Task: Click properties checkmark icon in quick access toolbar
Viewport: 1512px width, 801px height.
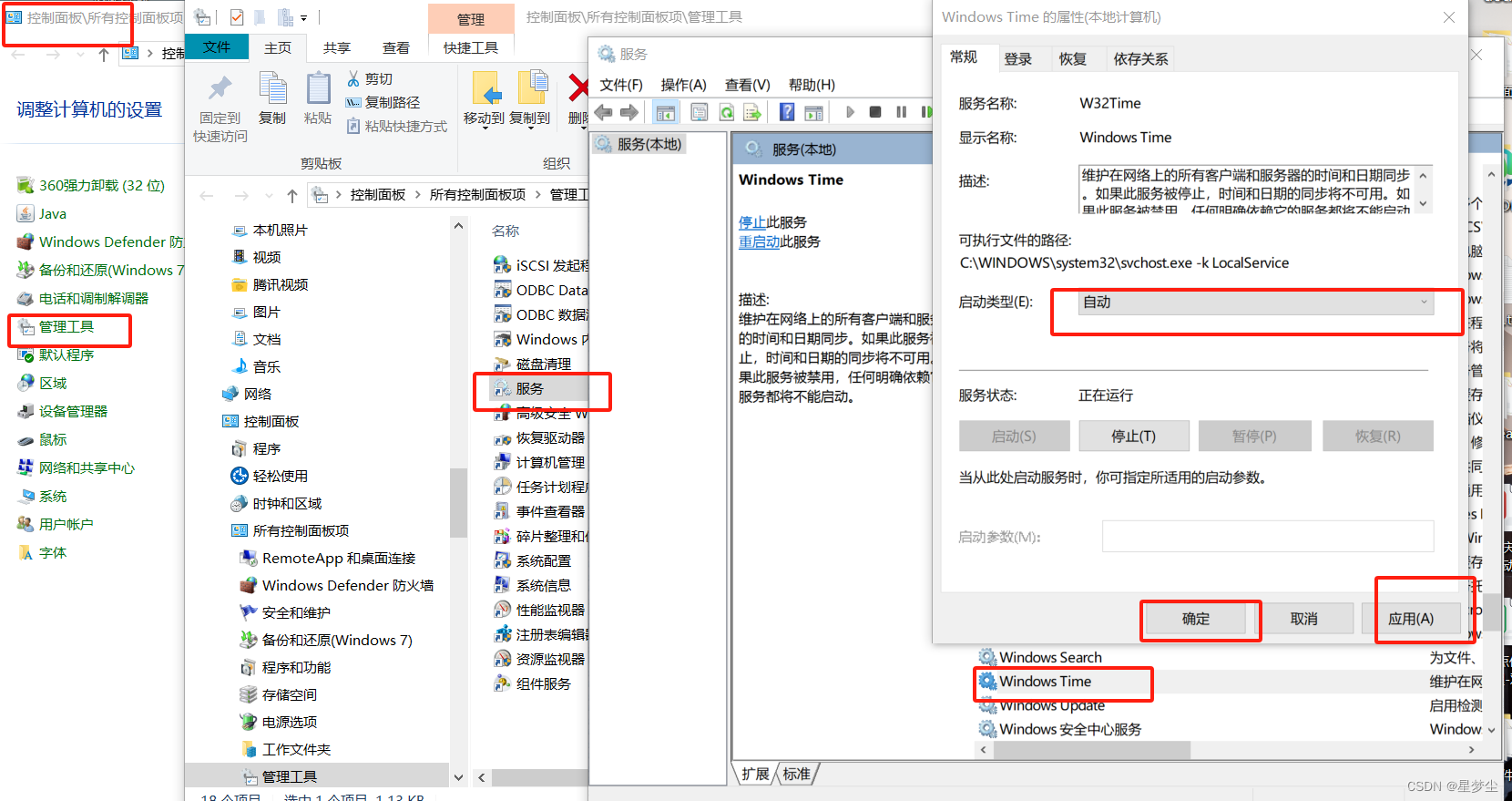Action: [x=237, y=17]
